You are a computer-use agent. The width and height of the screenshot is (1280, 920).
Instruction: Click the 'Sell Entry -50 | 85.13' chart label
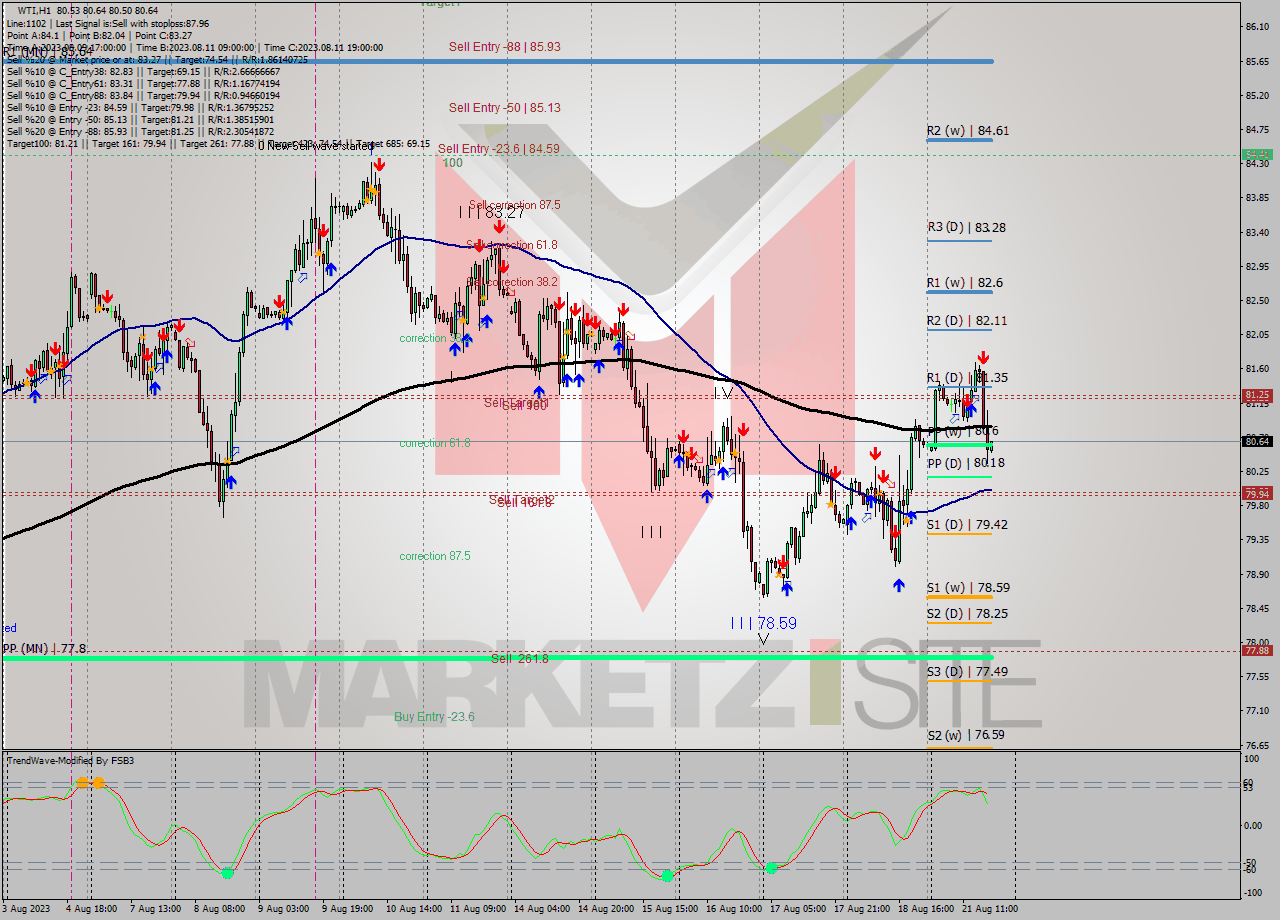pyautogui.click(x=504, y=108)
